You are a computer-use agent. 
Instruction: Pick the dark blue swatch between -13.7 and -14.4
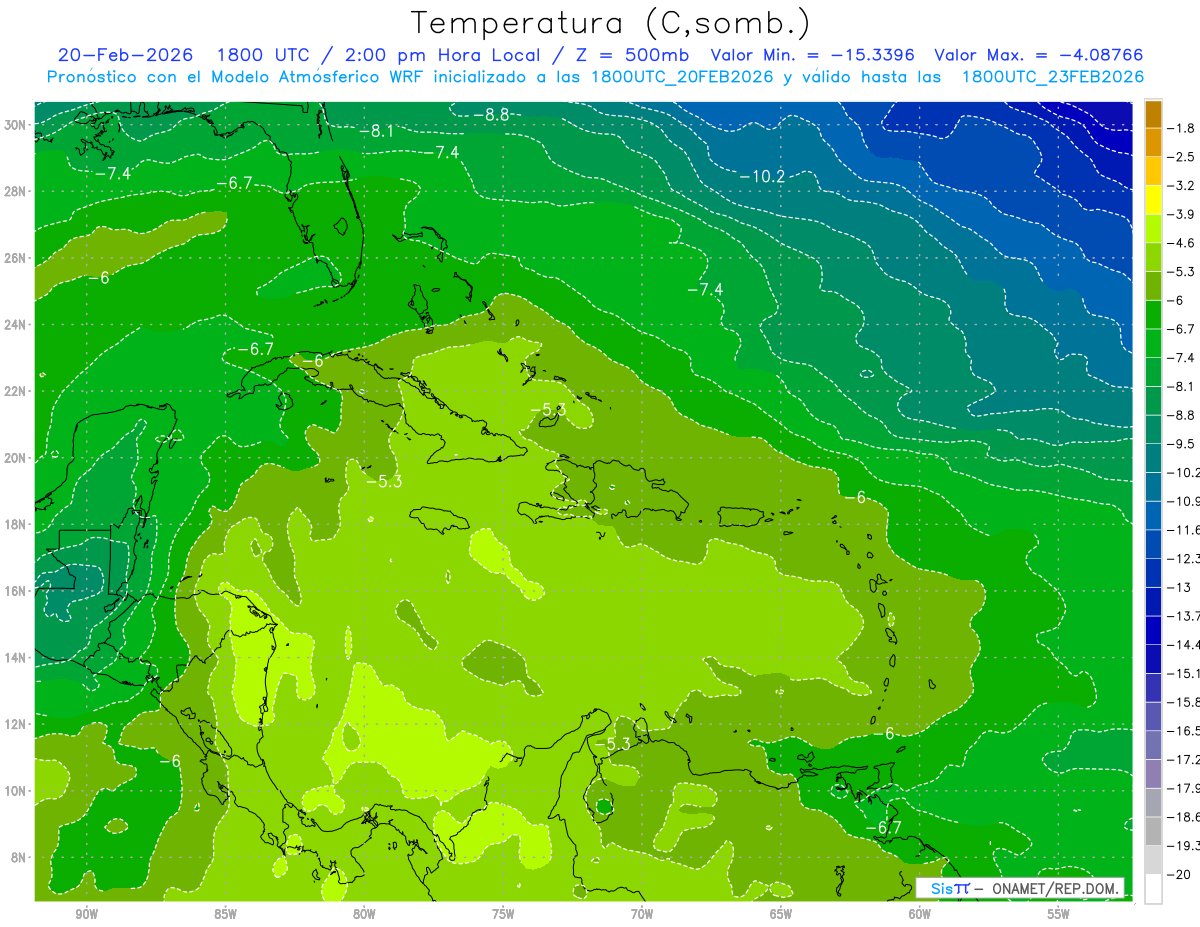[1153, 630]
